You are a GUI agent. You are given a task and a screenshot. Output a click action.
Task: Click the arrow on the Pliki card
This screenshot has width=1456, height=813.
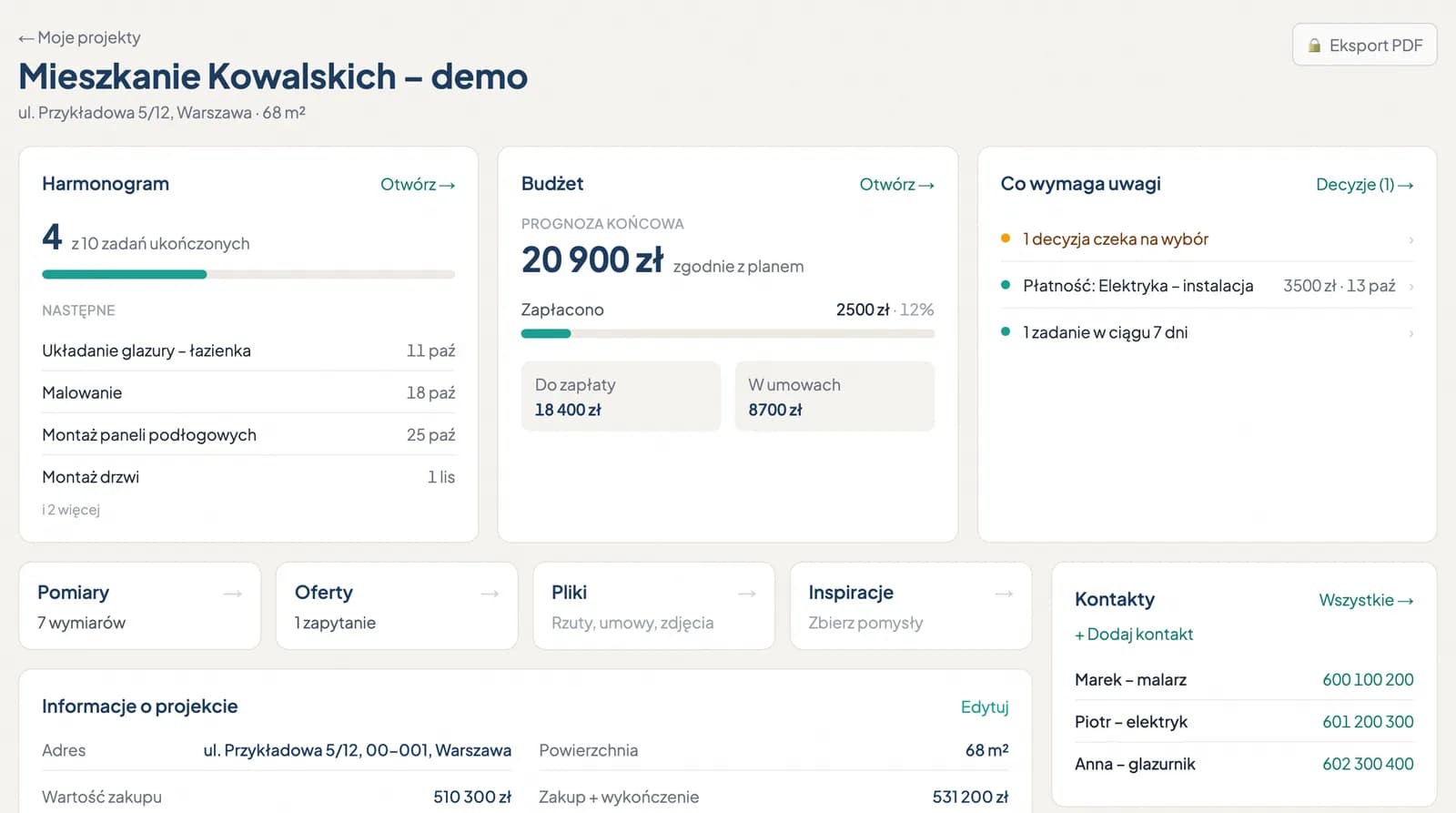pyautogui.click(x=747, y=594)
